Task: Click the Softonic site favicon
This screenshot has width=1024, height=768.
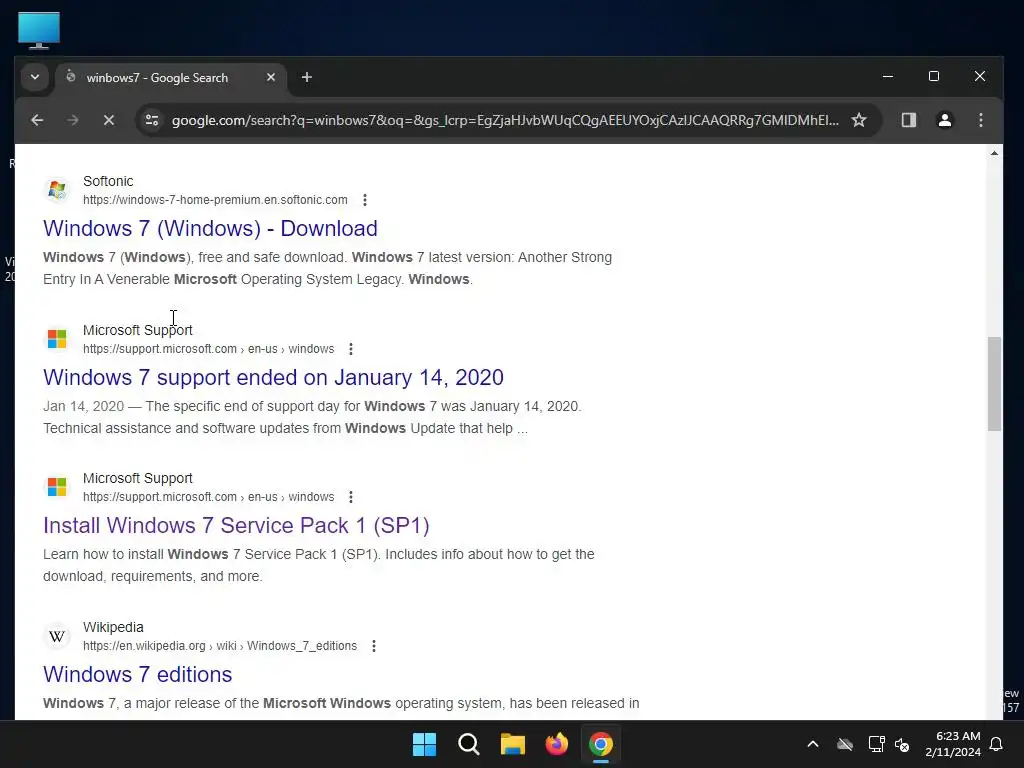Action: [57, 190]
